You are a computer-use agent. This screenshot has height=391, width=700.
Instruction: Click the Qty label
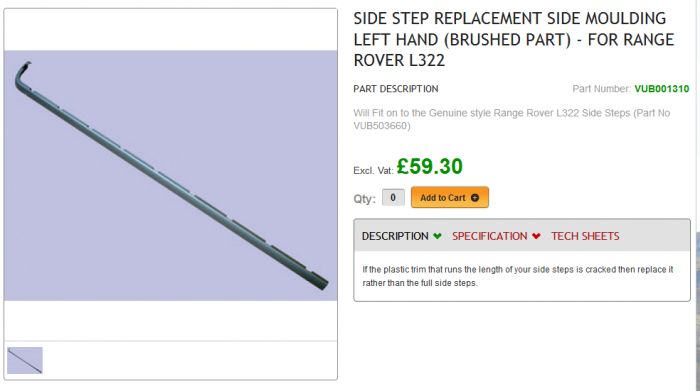(365, 199)
